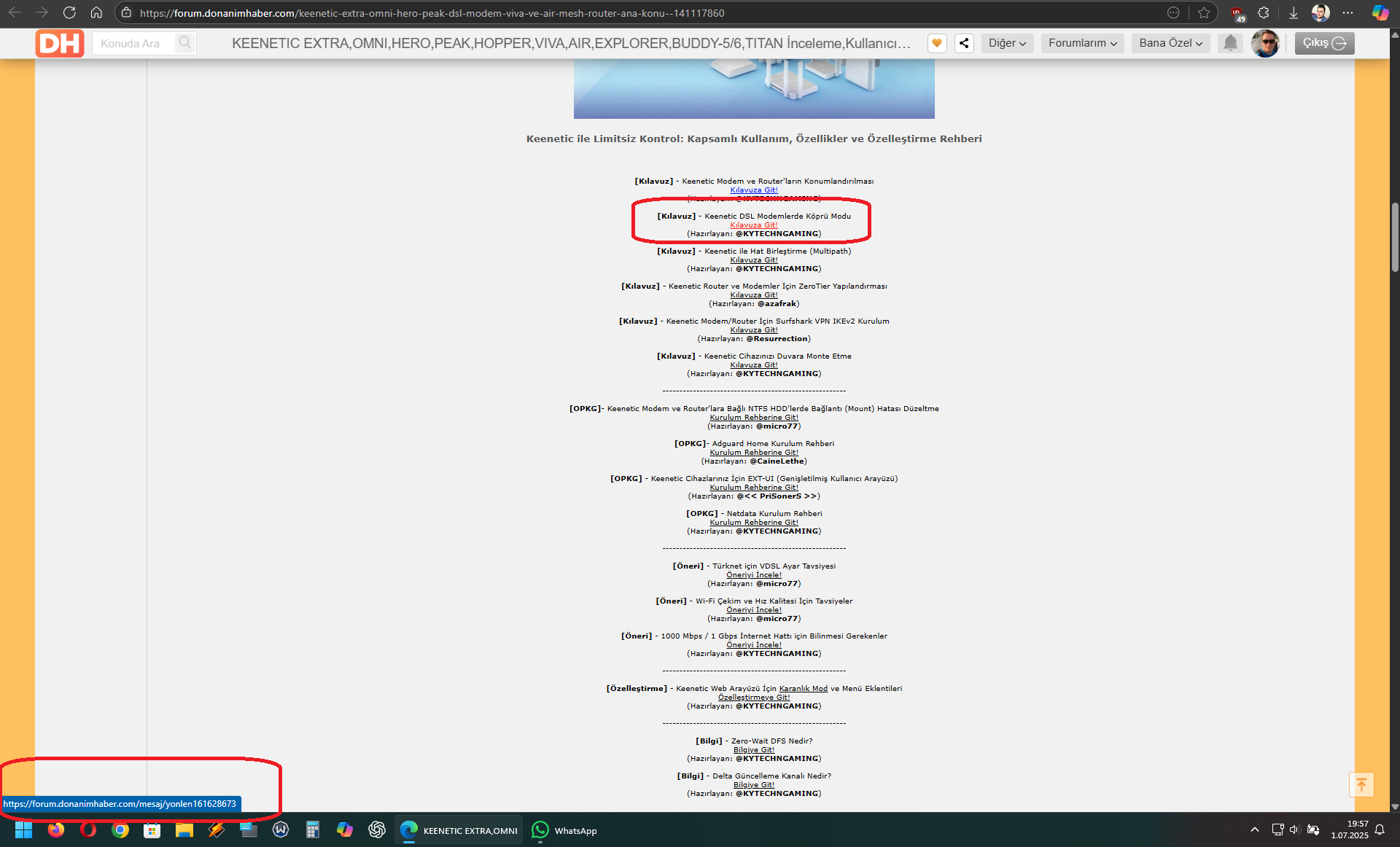
Task: Open Kılavuza Git for DSL Köprü Modu guide
Action: 754,225
